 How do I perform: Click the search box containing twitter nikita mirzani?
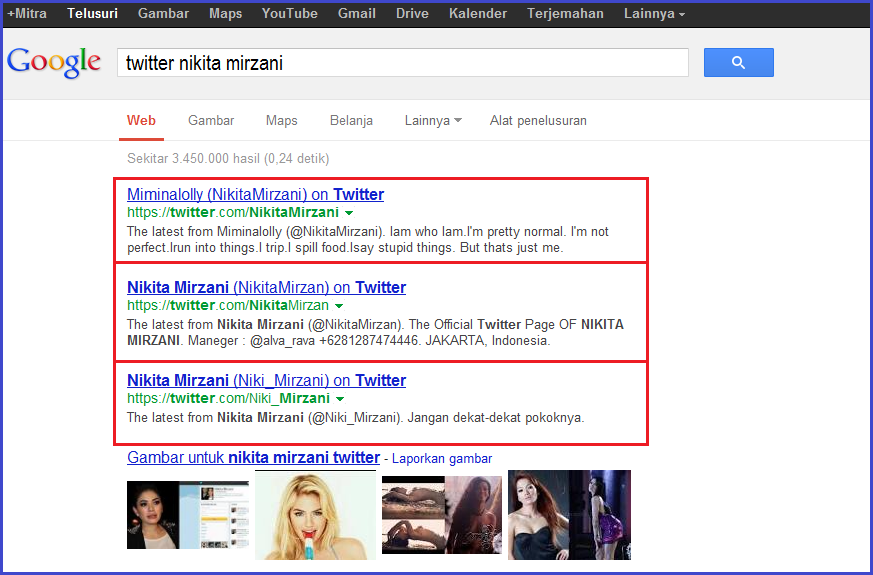403,62
